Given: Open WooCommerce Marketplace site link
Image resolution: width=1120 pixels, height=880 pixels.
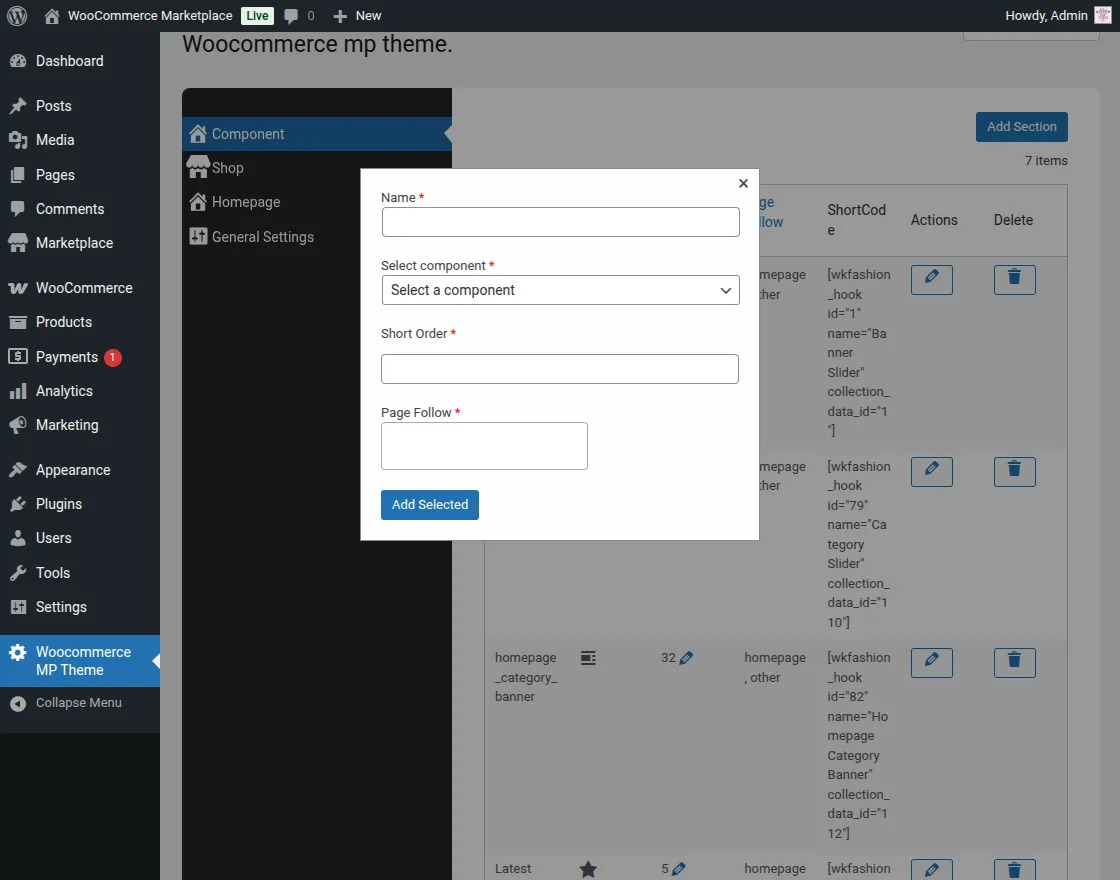Looking at the screenshot, I should click(x=139, y=16).
